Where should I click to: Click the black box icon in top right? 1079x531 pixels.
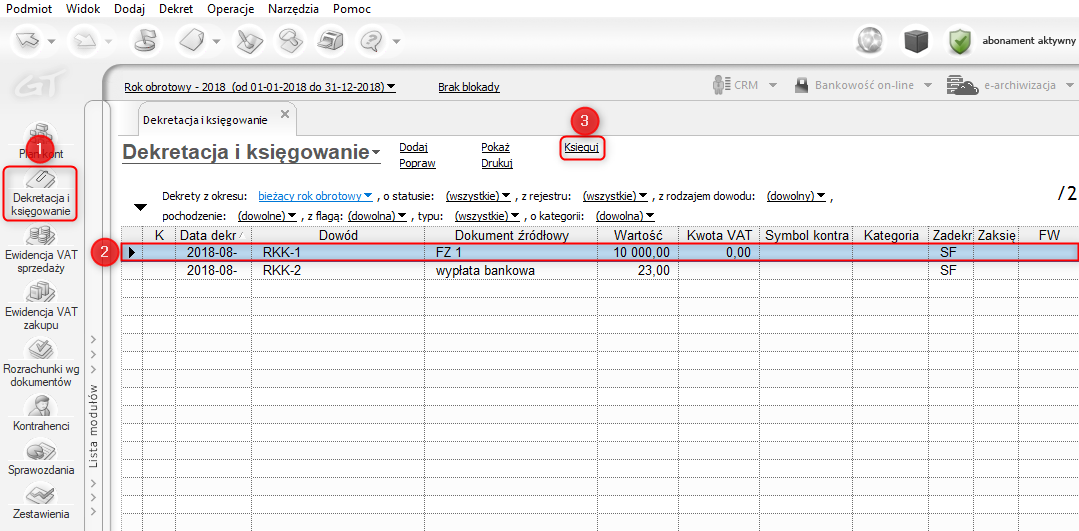pos(916,41)
